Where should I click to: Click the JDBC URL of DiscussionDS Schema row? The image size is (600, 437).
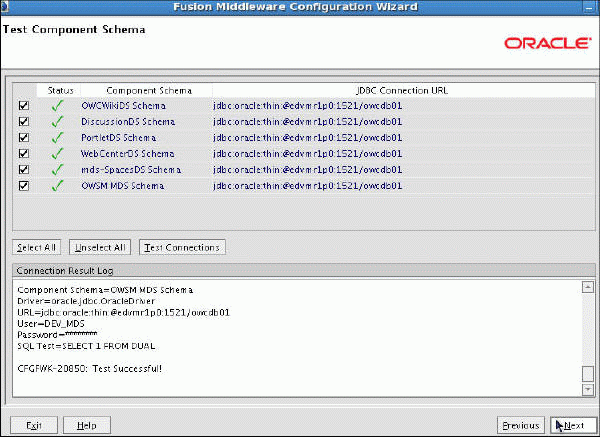coord(308,122)
